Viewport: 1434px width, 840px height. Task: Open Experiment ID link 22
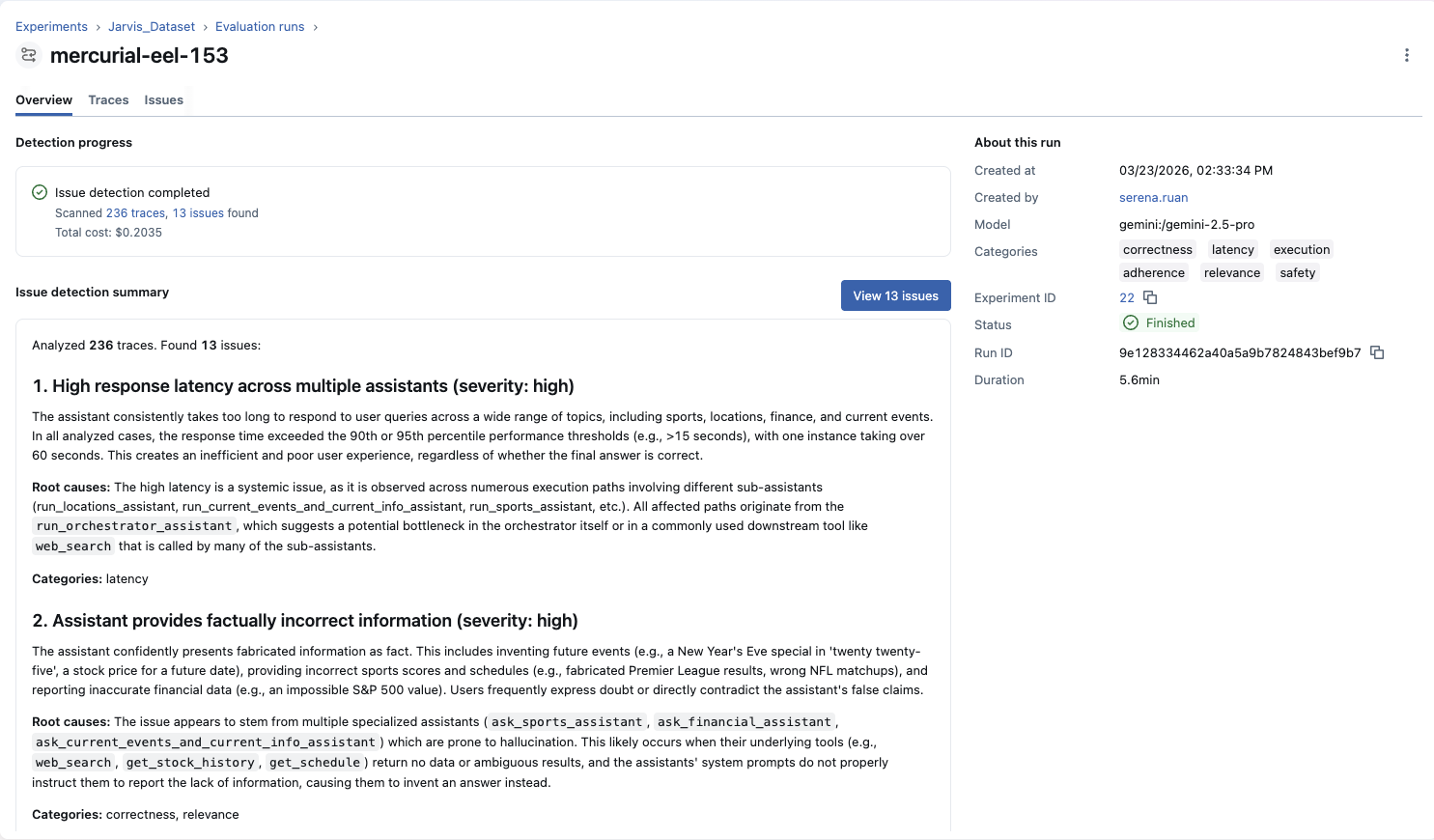[x=1125, y=297]
